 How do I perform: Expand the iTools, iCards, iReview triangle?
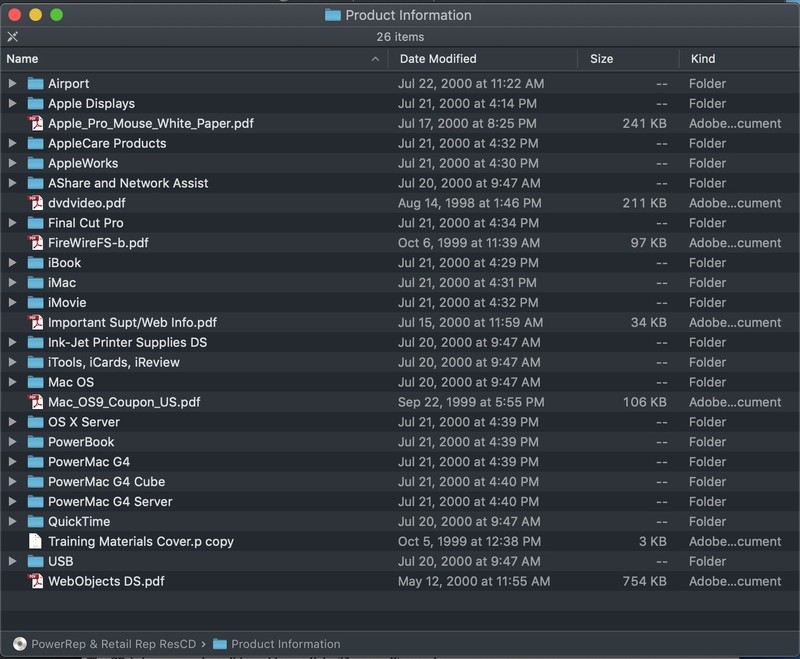pyautogui.click(x=12, y=361)
